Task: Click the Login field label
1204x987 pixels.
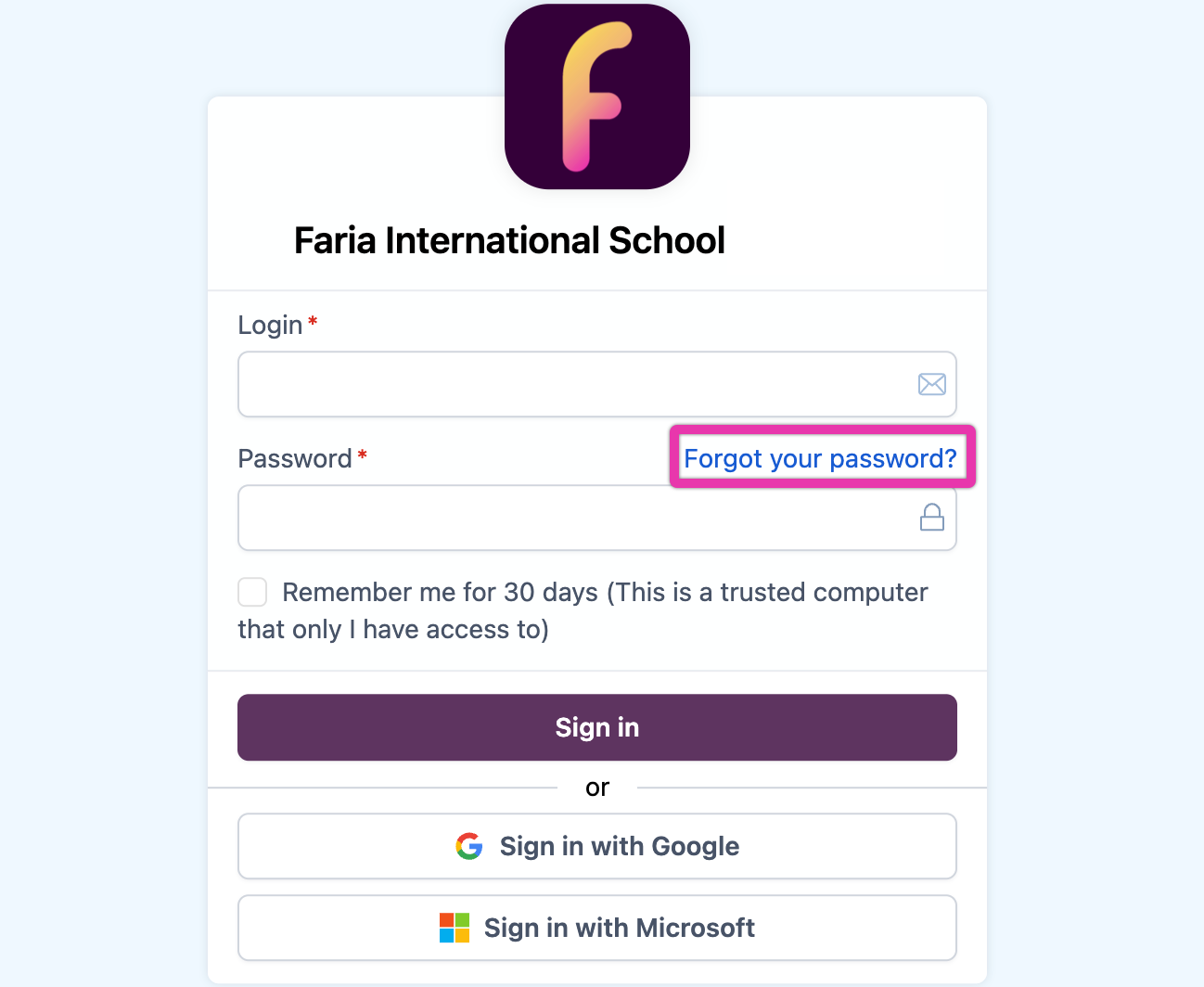Action: 270,325
